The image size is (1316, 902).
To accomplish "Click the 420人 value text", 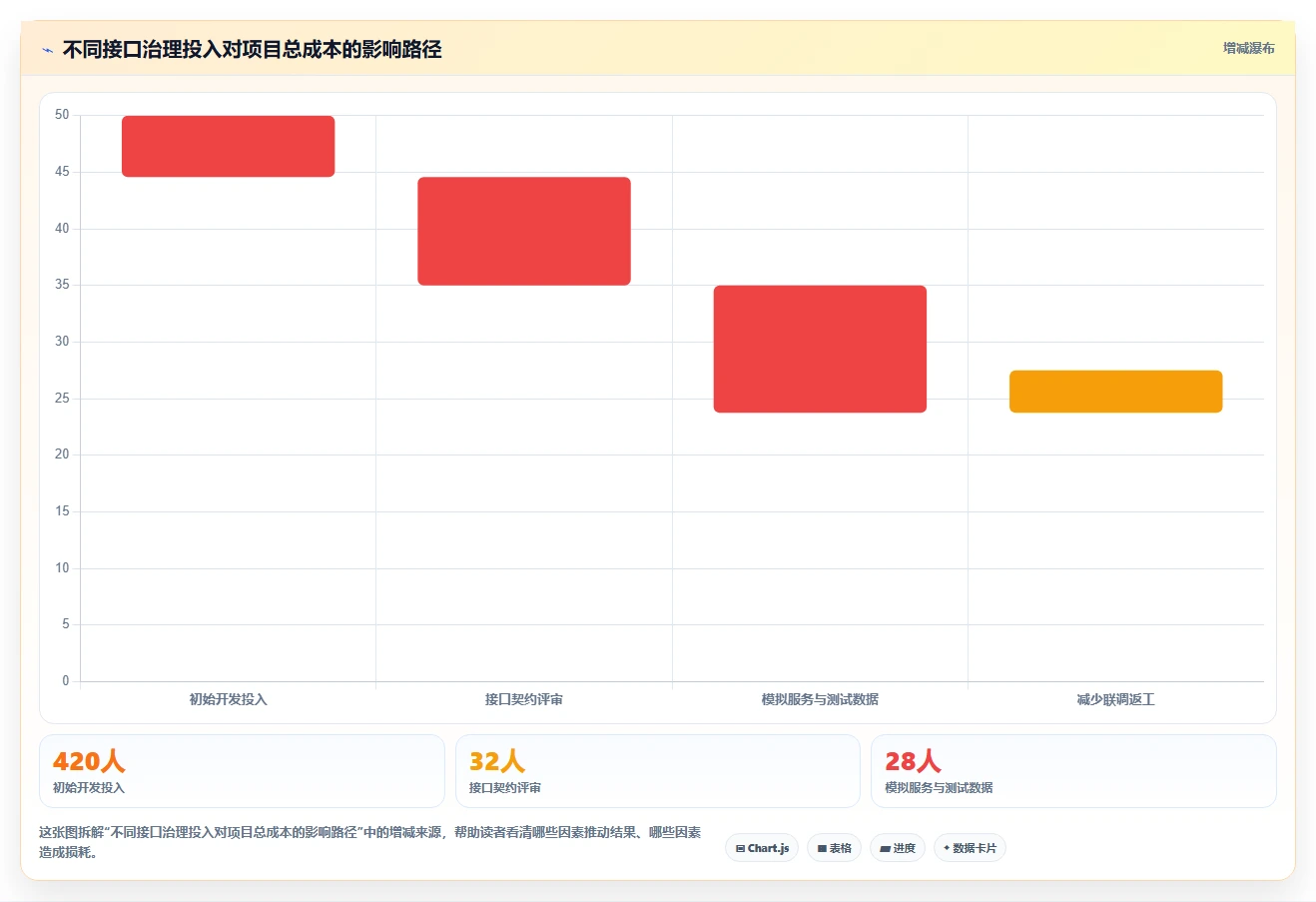I will coord(89,761).
